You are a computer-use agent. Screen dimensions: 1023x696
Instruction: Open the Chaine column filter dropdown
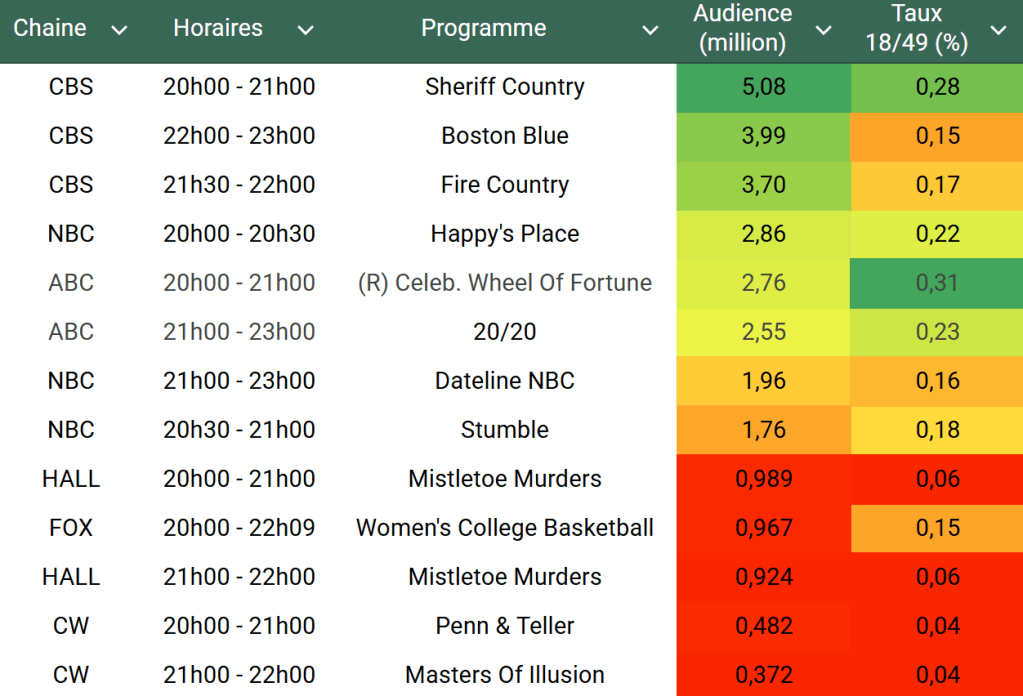click(119, 31)
